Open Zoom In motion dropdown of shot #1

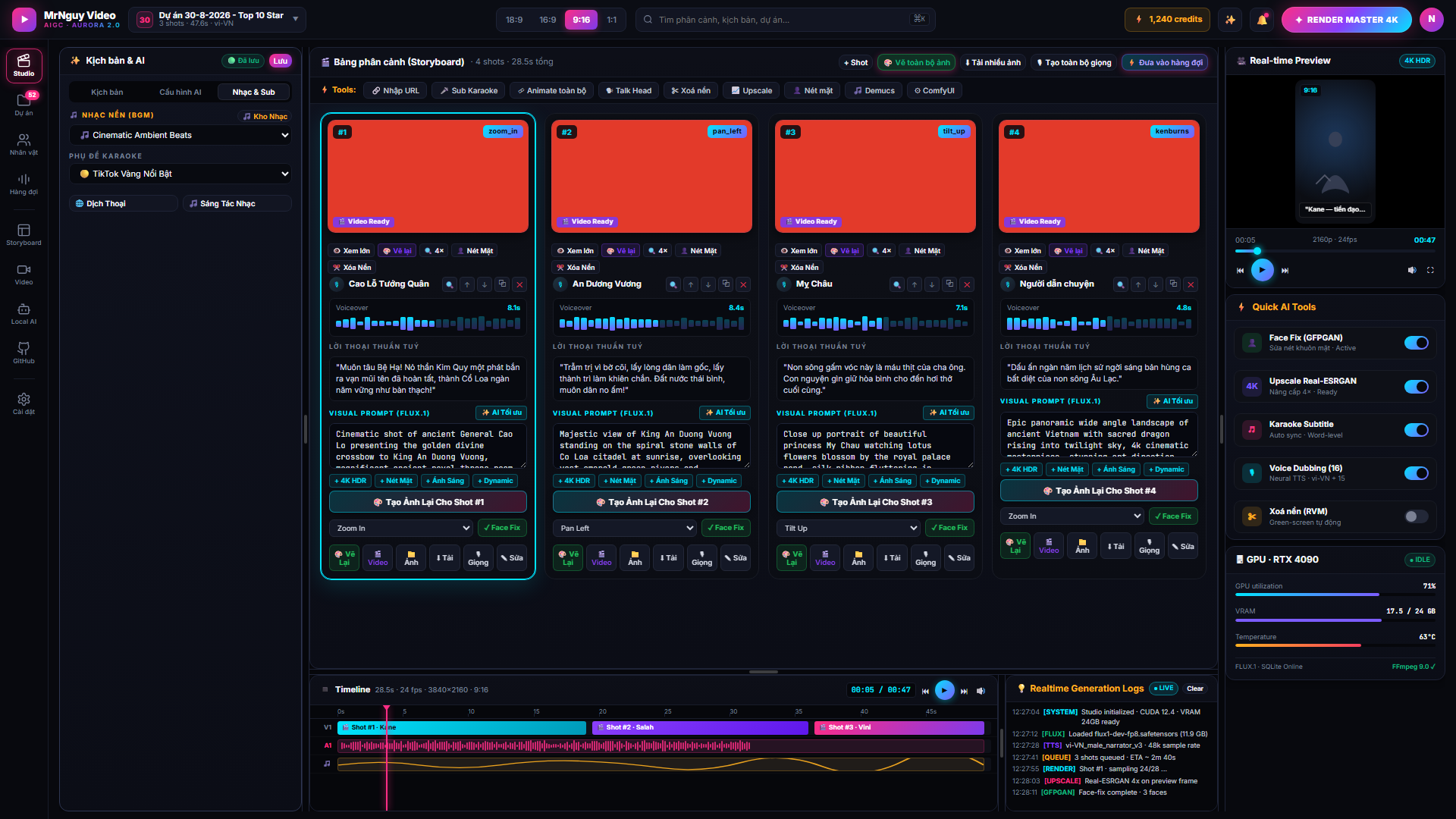click(401, 528)
